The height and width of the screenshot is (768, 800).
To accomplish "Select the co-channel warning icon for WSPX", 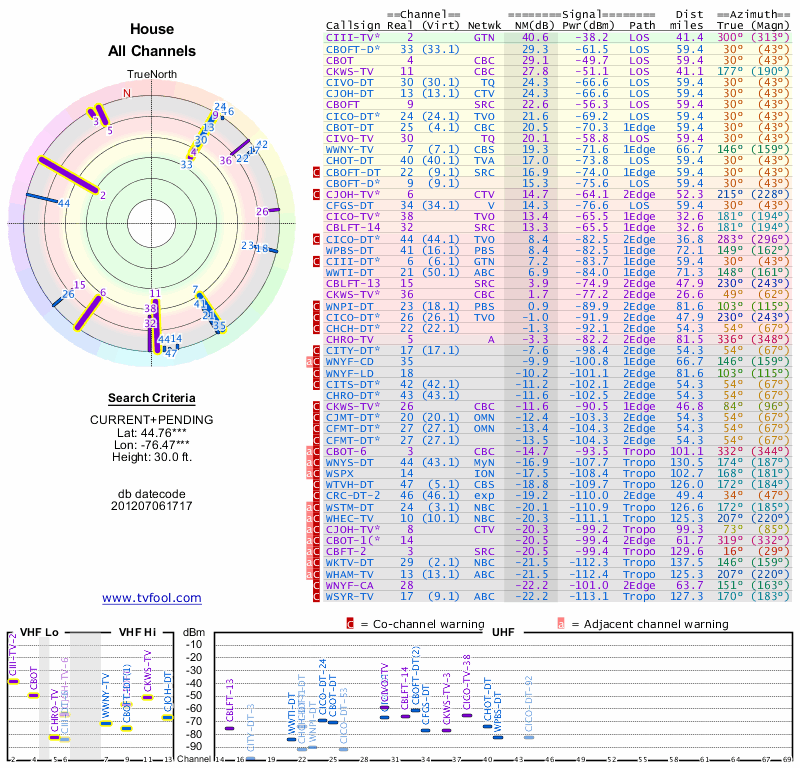I will tap(317, 473).
